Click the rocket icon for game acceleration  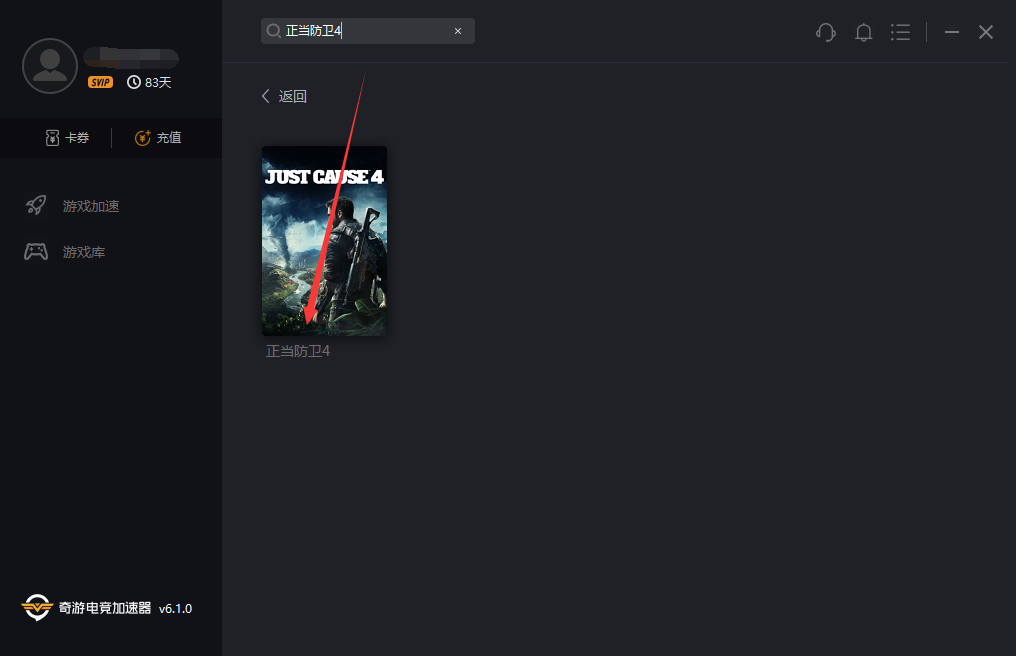[x=36, y=205]
